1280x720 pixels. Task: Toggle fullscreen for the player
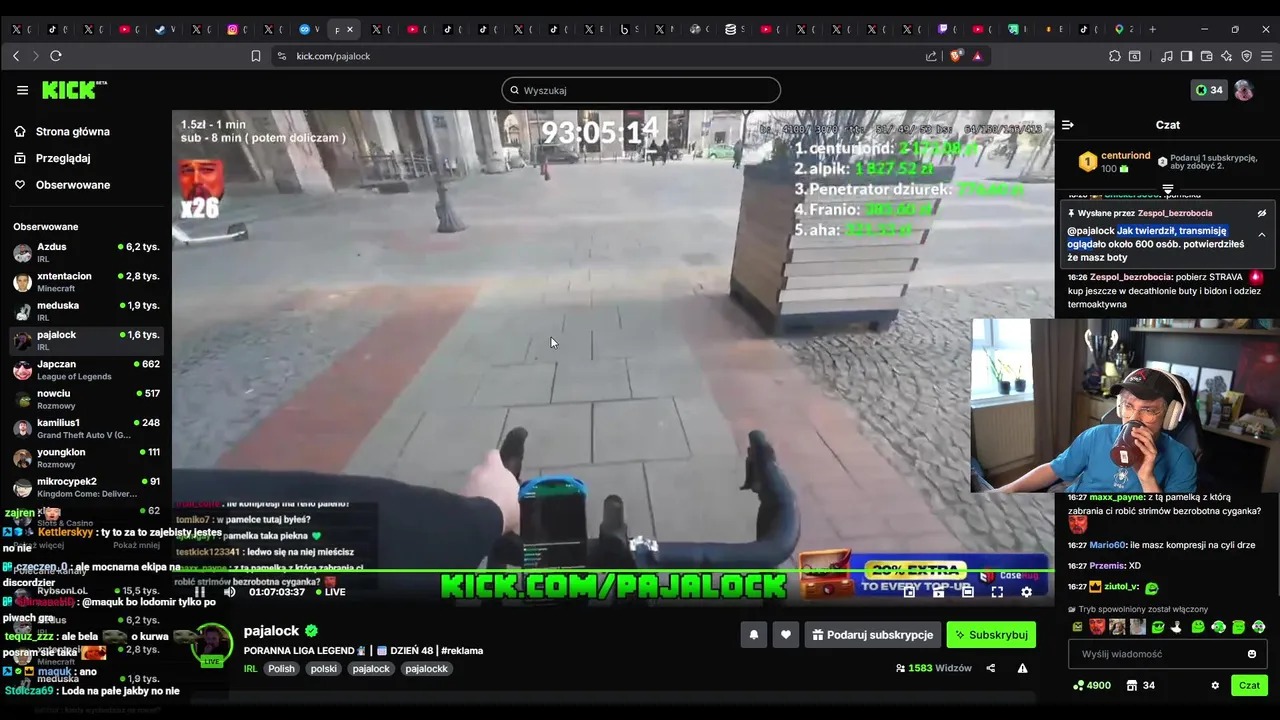(997, 592)
